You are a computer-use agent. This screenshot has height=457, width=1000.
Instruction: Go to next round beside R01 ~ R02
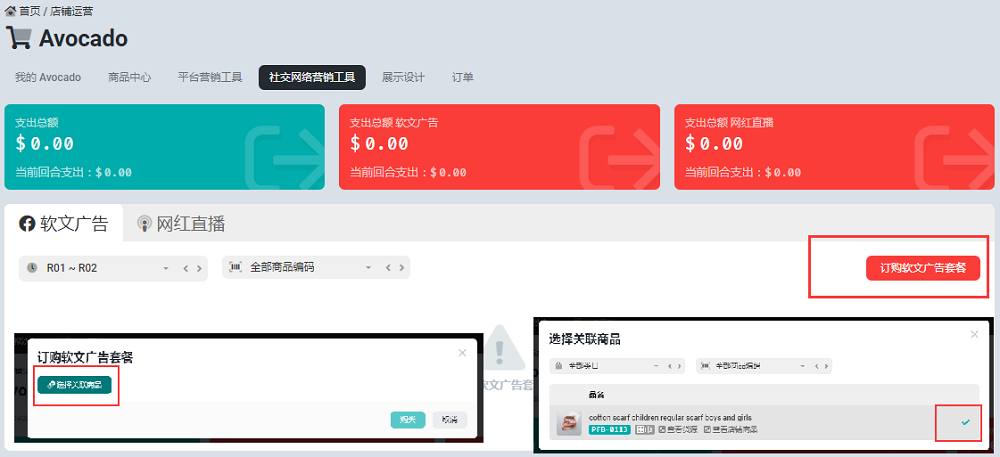pyautogui.click(x=199, y=269)
